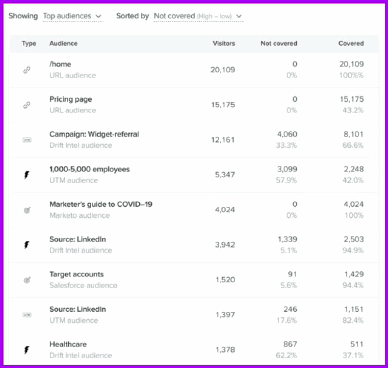Click the 8,101 covered value
This screenshot has width=388, height=368.
[354, 134]
